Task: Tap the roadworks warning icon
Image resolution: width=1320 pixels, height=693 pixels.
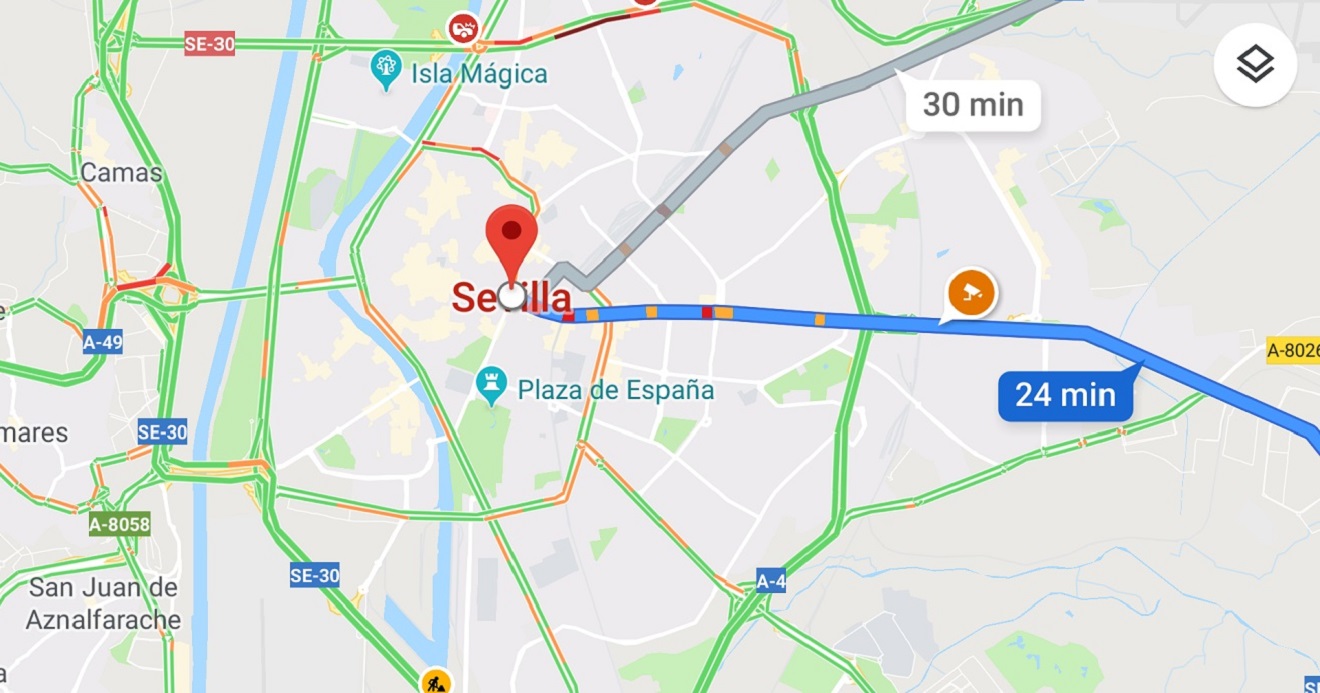Action: click(436, 681)
